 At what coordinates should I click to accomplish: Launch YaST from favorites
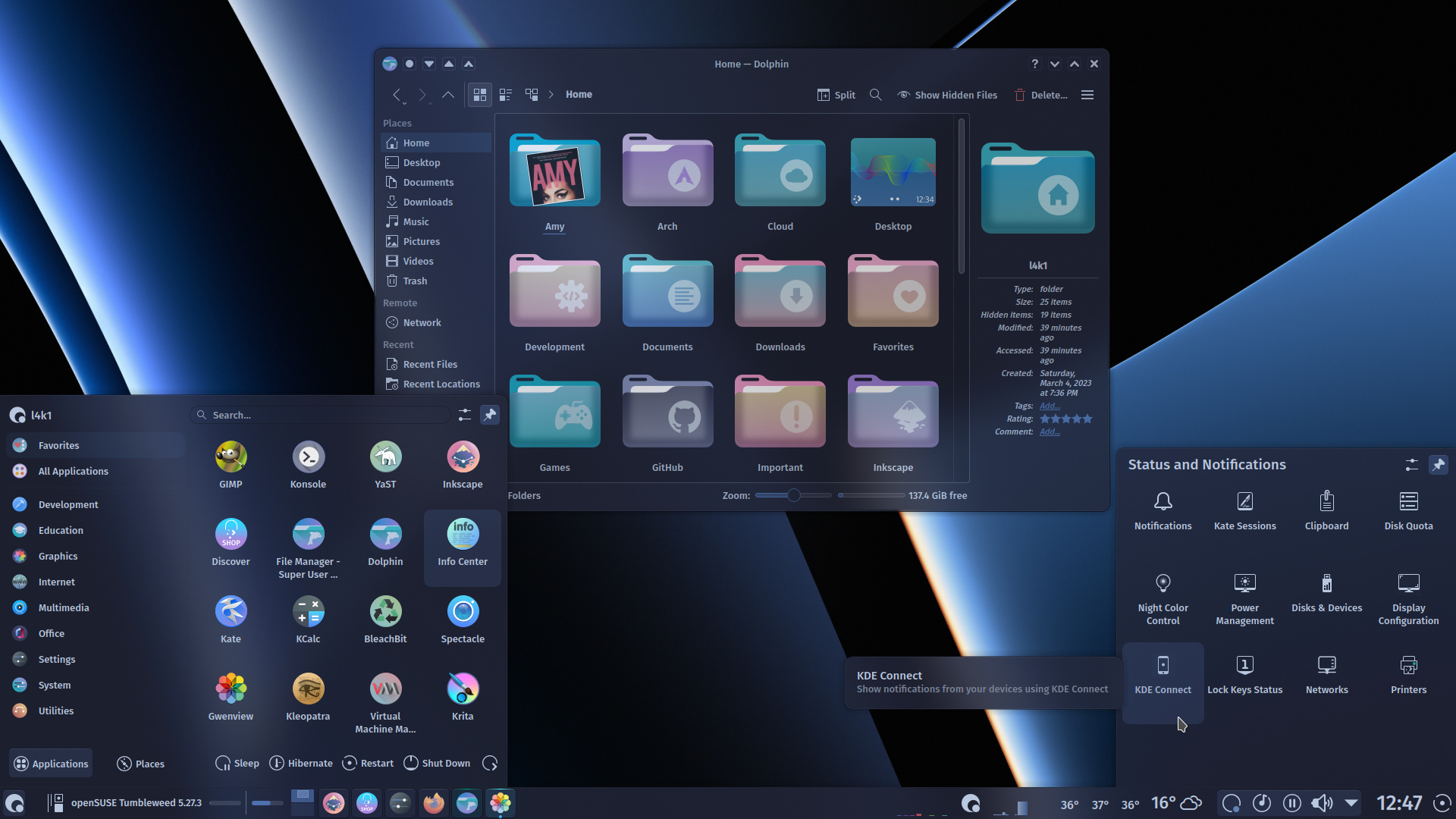click(385, 465)
